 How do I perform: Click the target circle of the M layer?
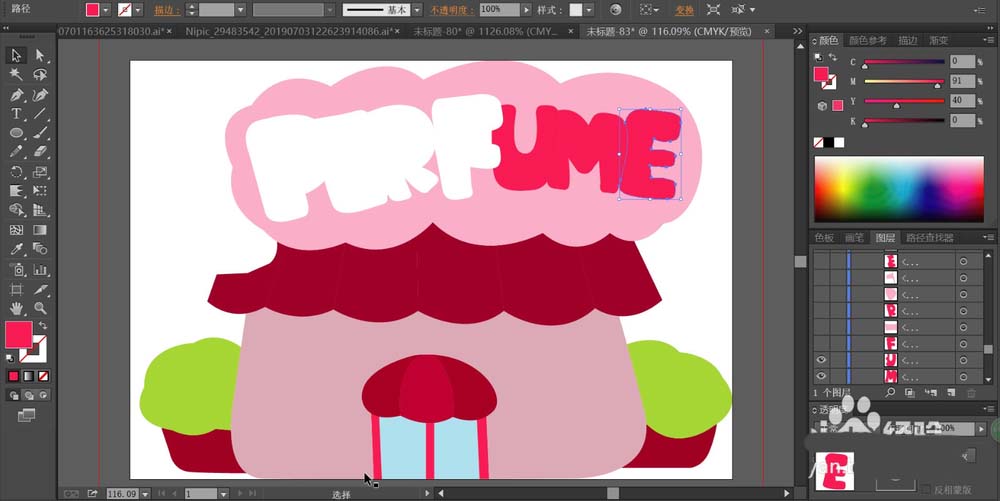coord(963,377)
